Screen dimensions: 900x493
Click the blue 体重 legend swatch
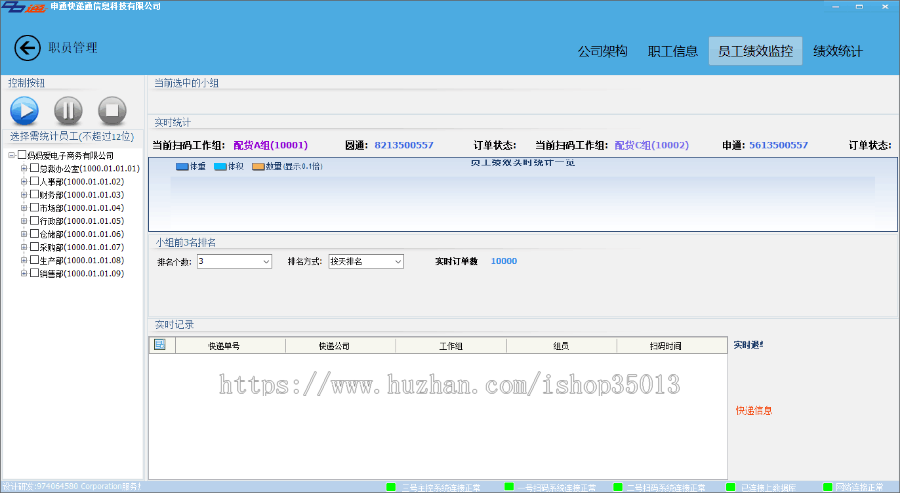coord(182,166)
